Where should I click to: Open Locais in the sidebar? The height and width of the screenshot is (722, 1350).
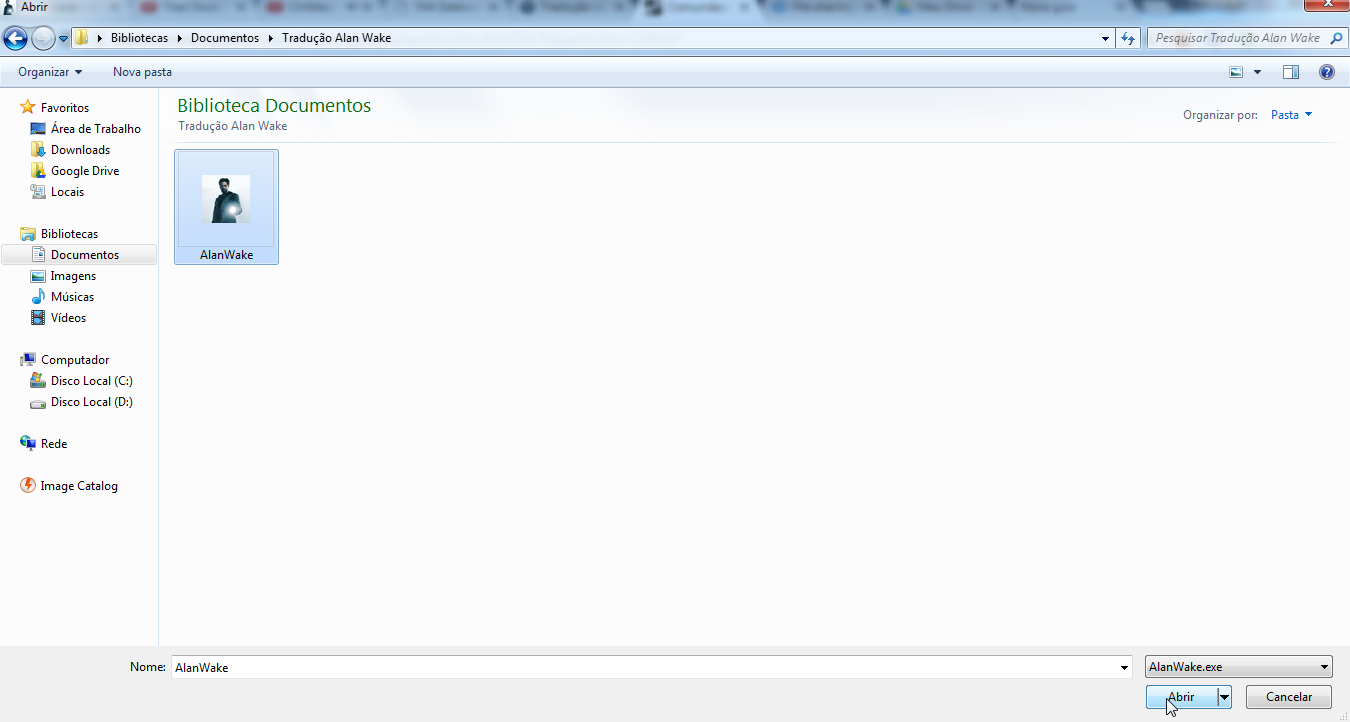[67, 191]
